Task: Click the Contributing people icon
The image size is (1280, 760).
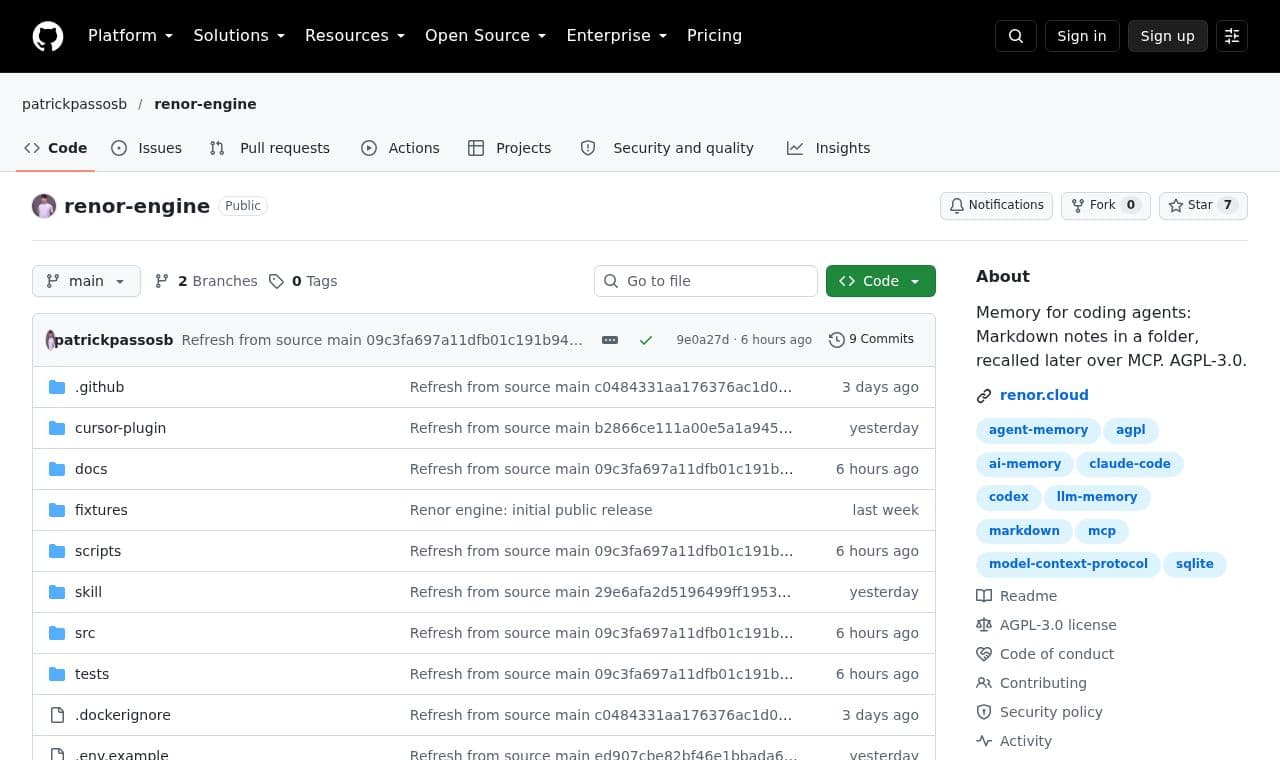Action: [984, 683]
